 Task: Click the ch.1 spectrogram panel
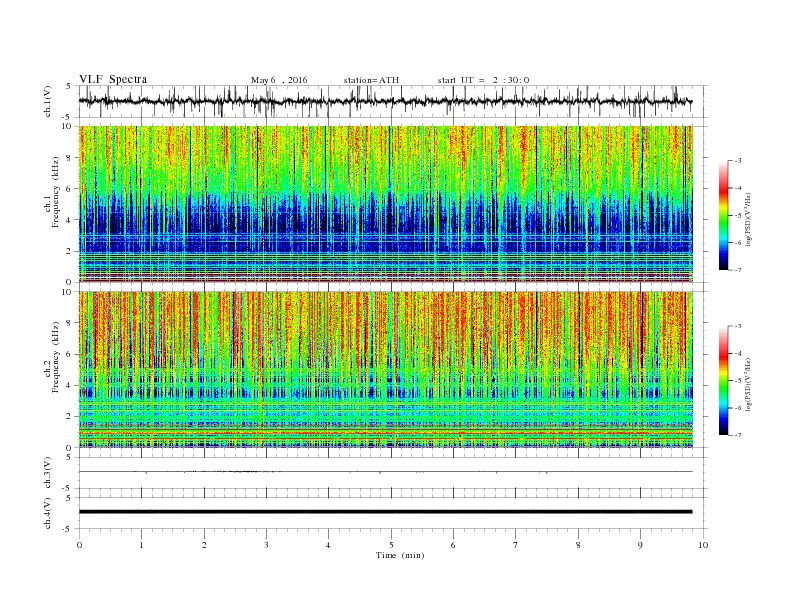pyautogui.click(x=386, y=204)
